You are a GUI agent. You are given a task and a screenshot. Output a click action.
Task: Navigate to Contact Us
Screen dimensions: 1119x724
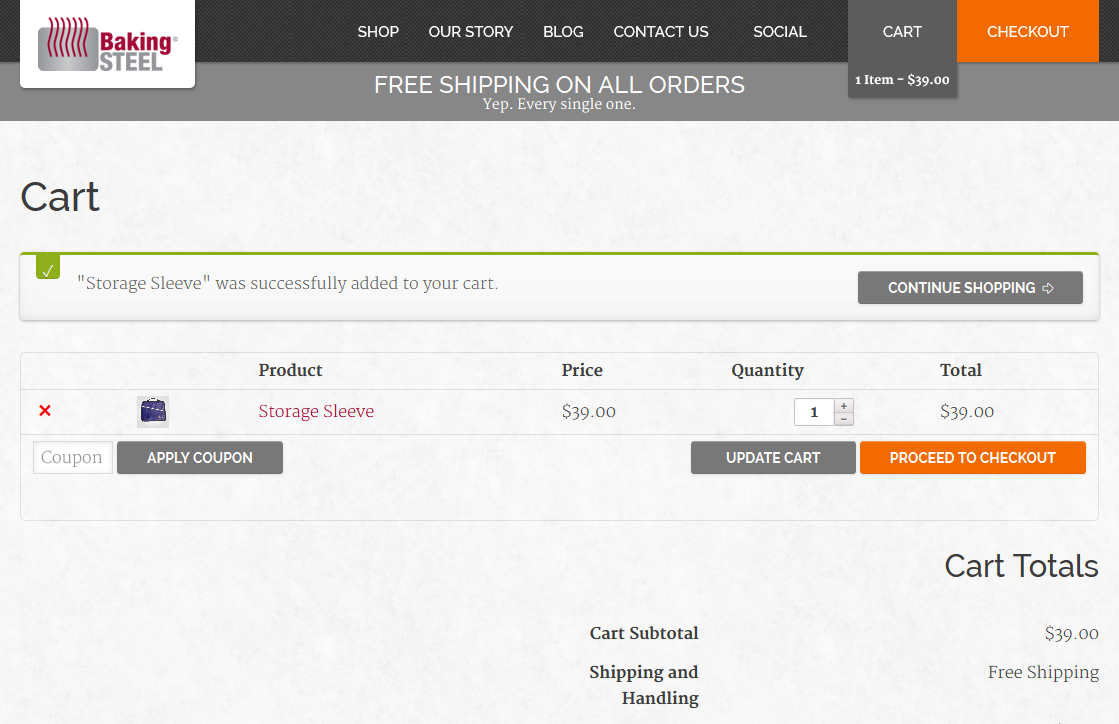click(x=661, y=31)
